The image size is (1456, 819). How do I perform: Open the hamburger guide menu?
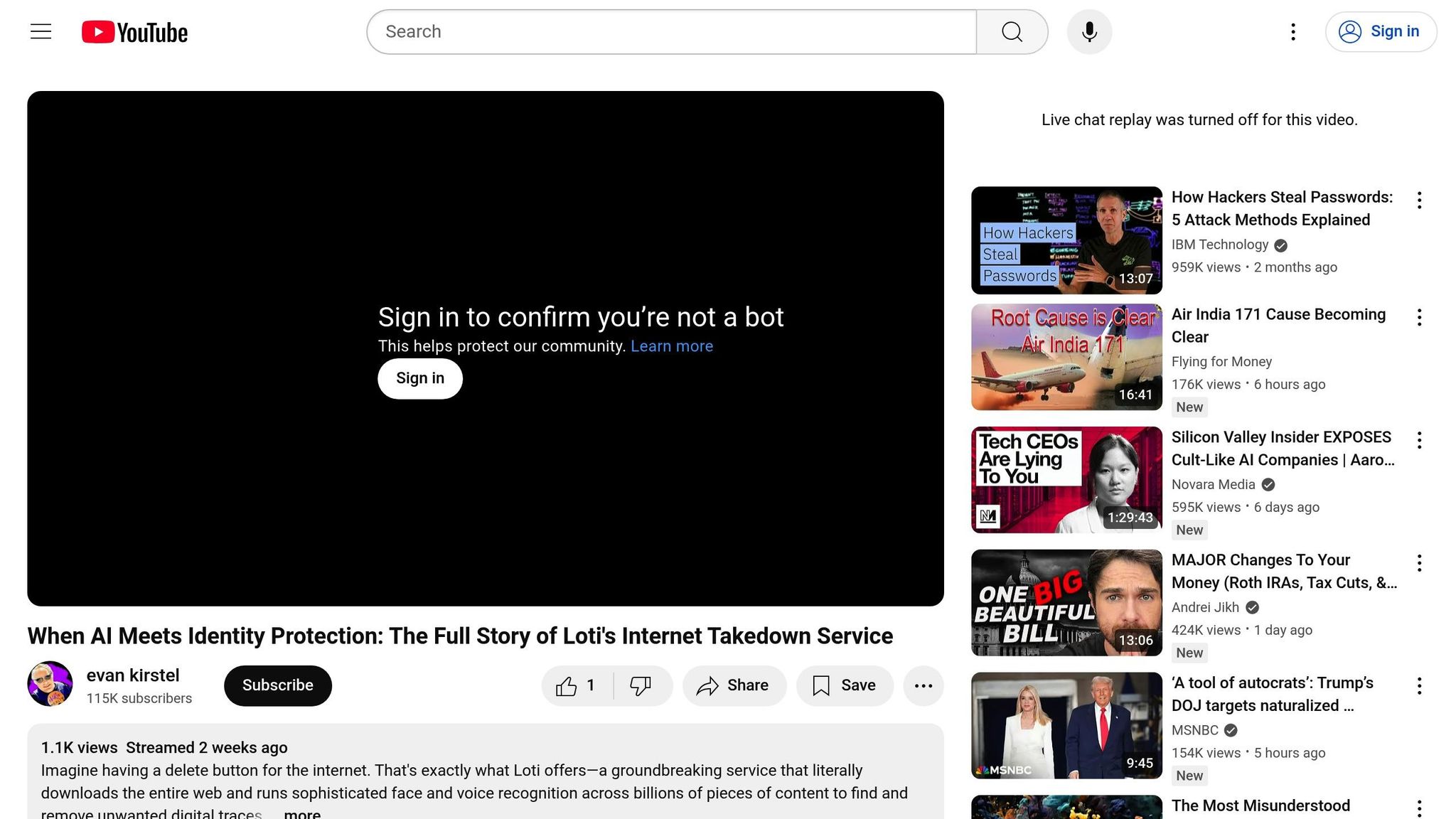click(x=41, y=32)
